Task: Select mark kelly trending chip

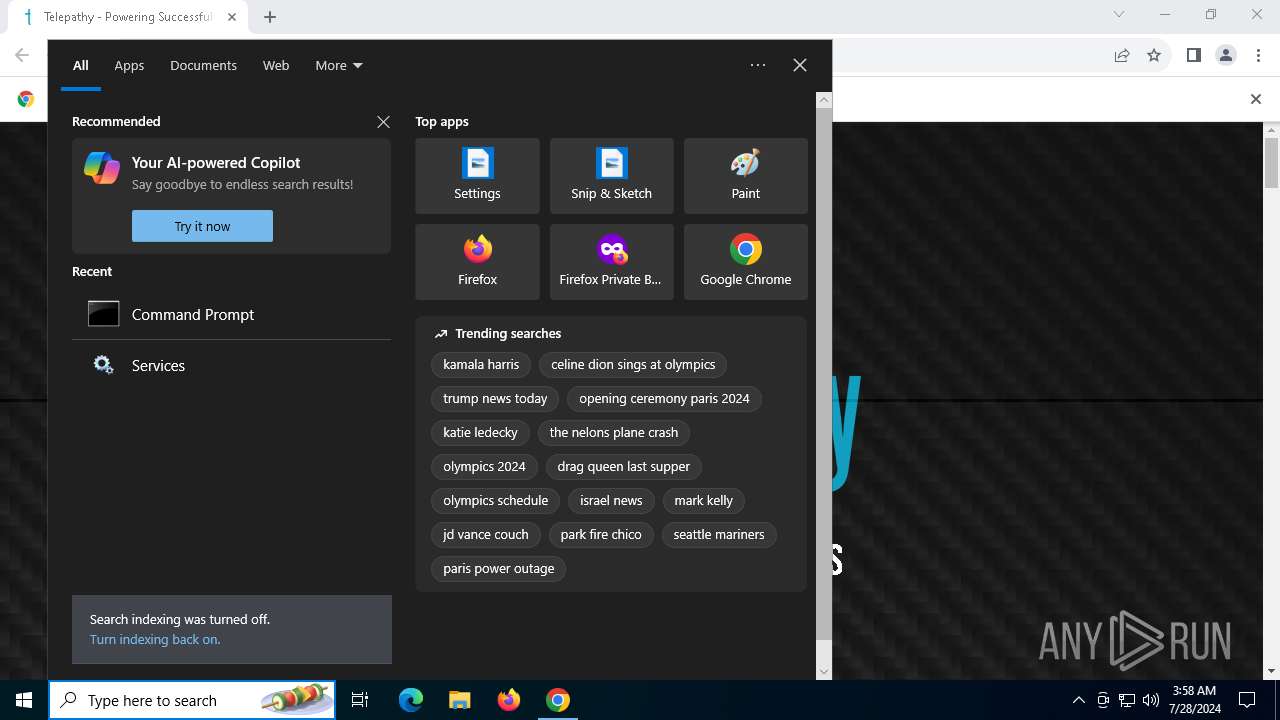Action: (703, 501)
